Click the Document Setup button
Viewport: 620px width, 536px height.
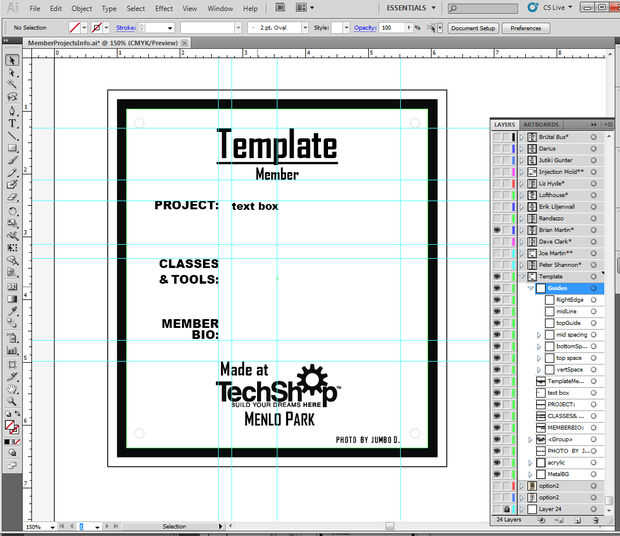click(x=473, y=28)
